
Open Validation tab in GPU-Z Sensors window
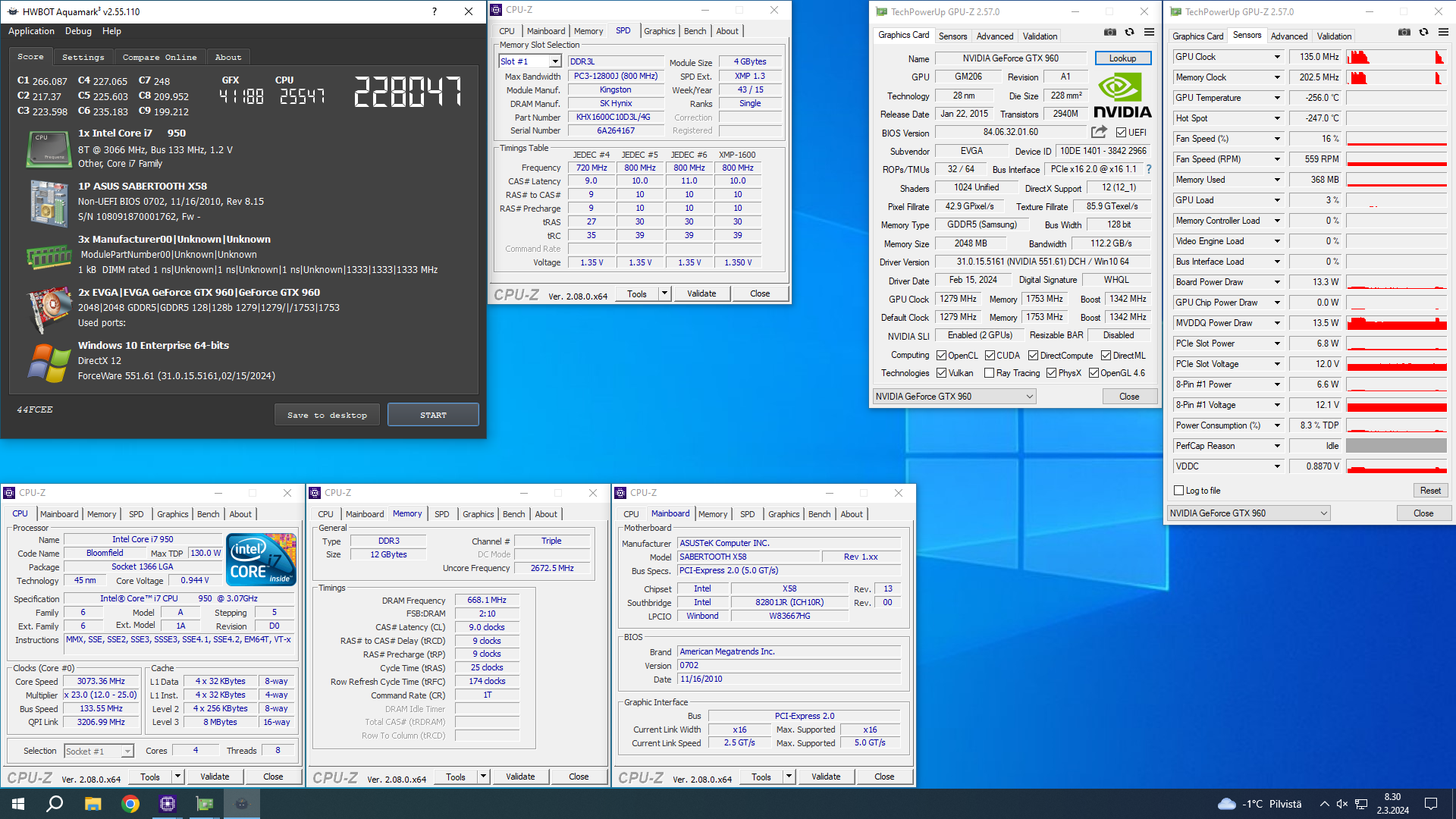[x=1334, y=36]
